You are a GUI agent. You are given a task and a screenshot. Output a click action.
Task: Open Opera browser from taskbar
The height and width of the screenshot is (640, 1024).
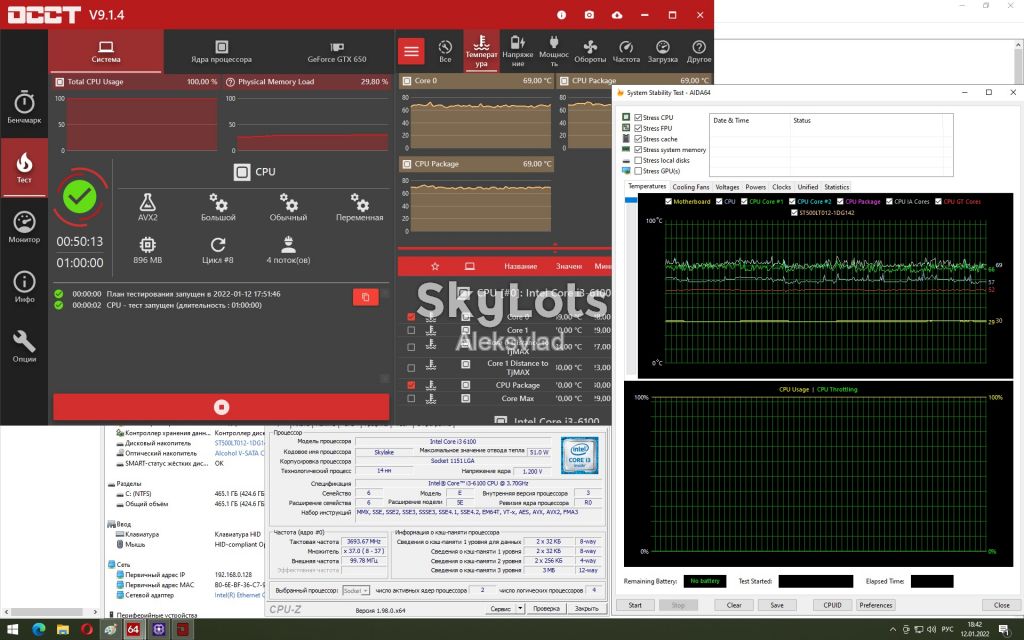coord(87,630)
